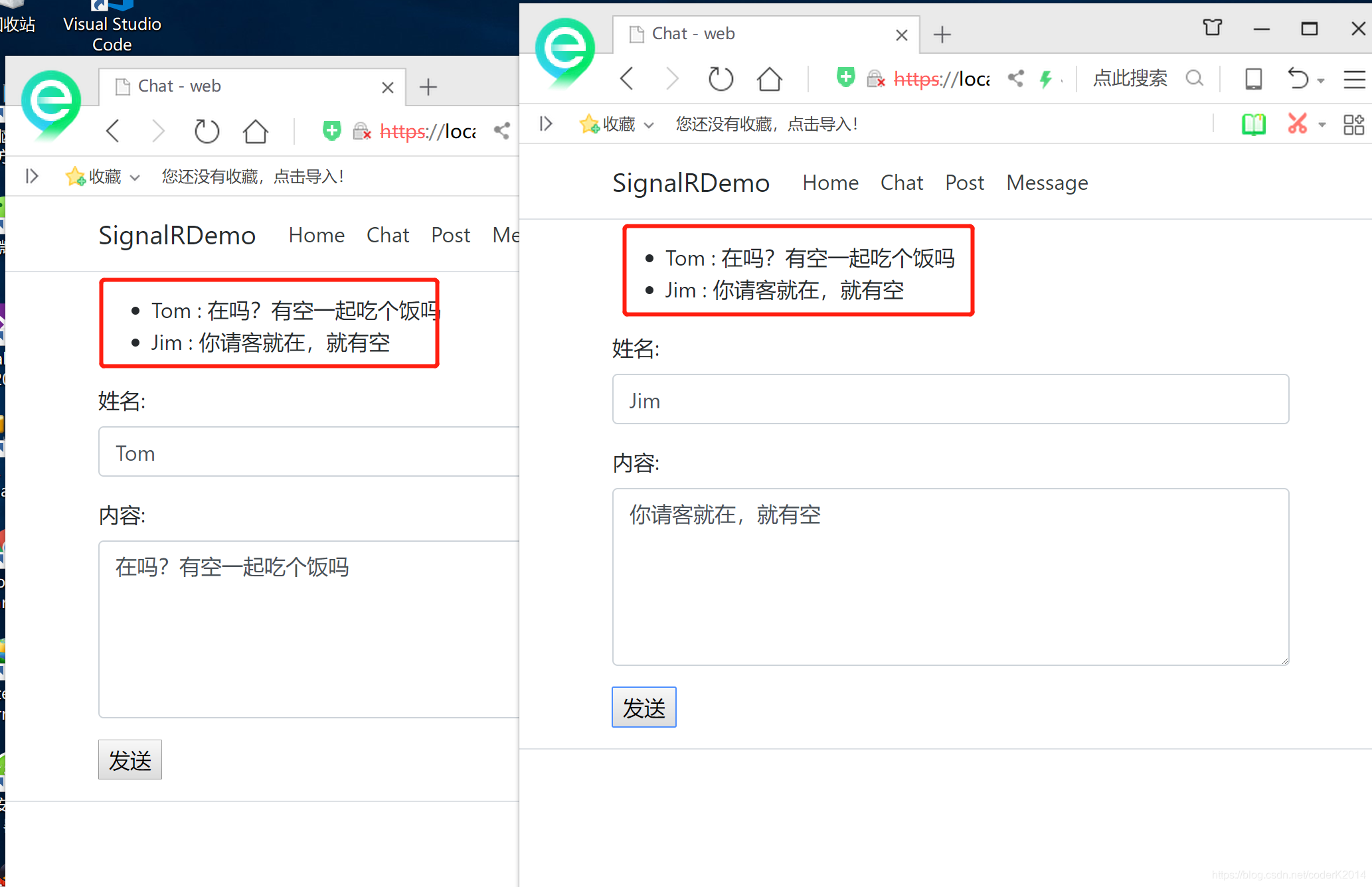The image size is (1372, 887).
Task: Click home icon in right browser window
Action: pyautogui.click(x=769, y=79)
